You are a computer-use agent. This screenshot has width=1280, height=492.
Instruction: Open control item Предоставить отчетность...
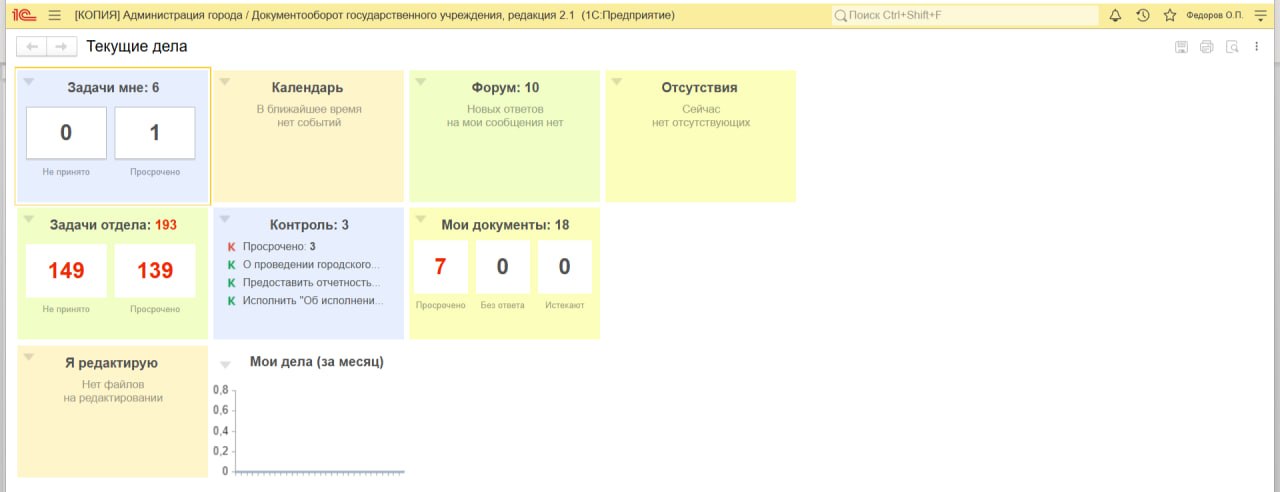tap(311, 283)
